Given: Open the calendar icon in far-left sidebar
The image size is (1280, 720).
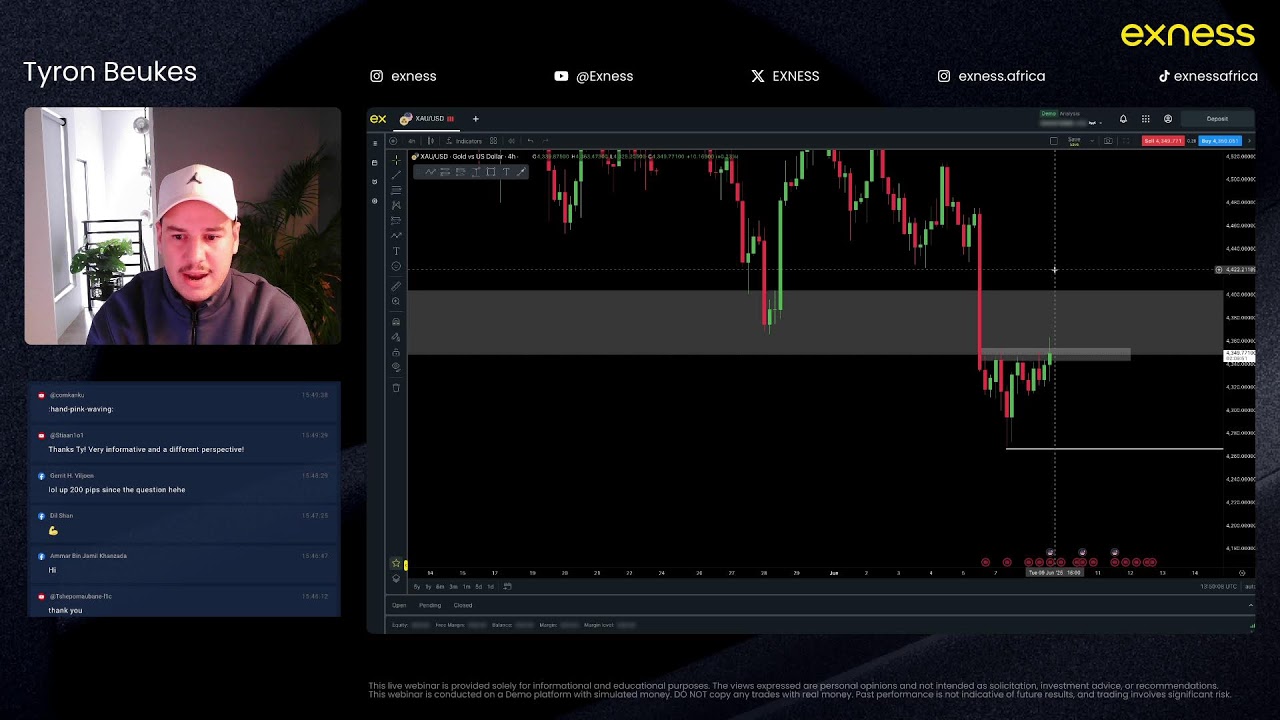Looking at the screenshot, I should [375, 162].
